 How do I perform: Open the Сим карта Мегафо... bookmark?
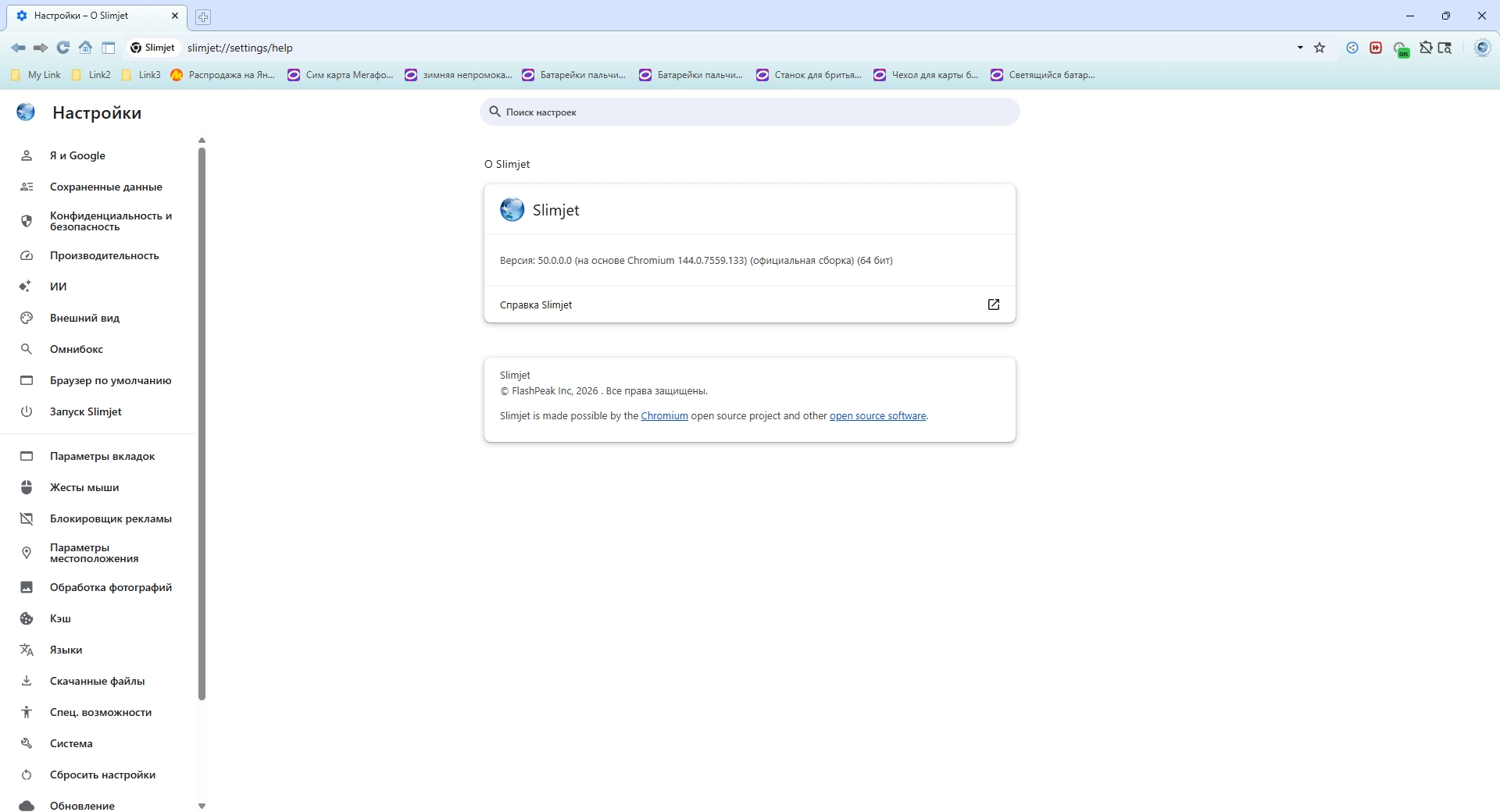[341, 75]
